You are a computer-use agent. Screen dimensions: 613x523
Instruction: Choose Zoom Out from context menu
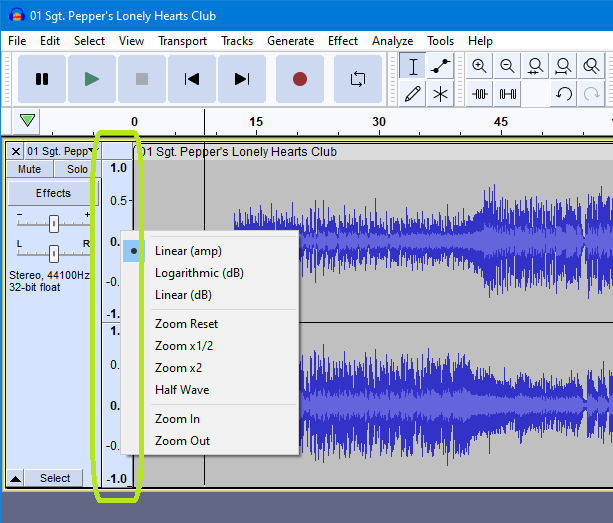point(210,441)
